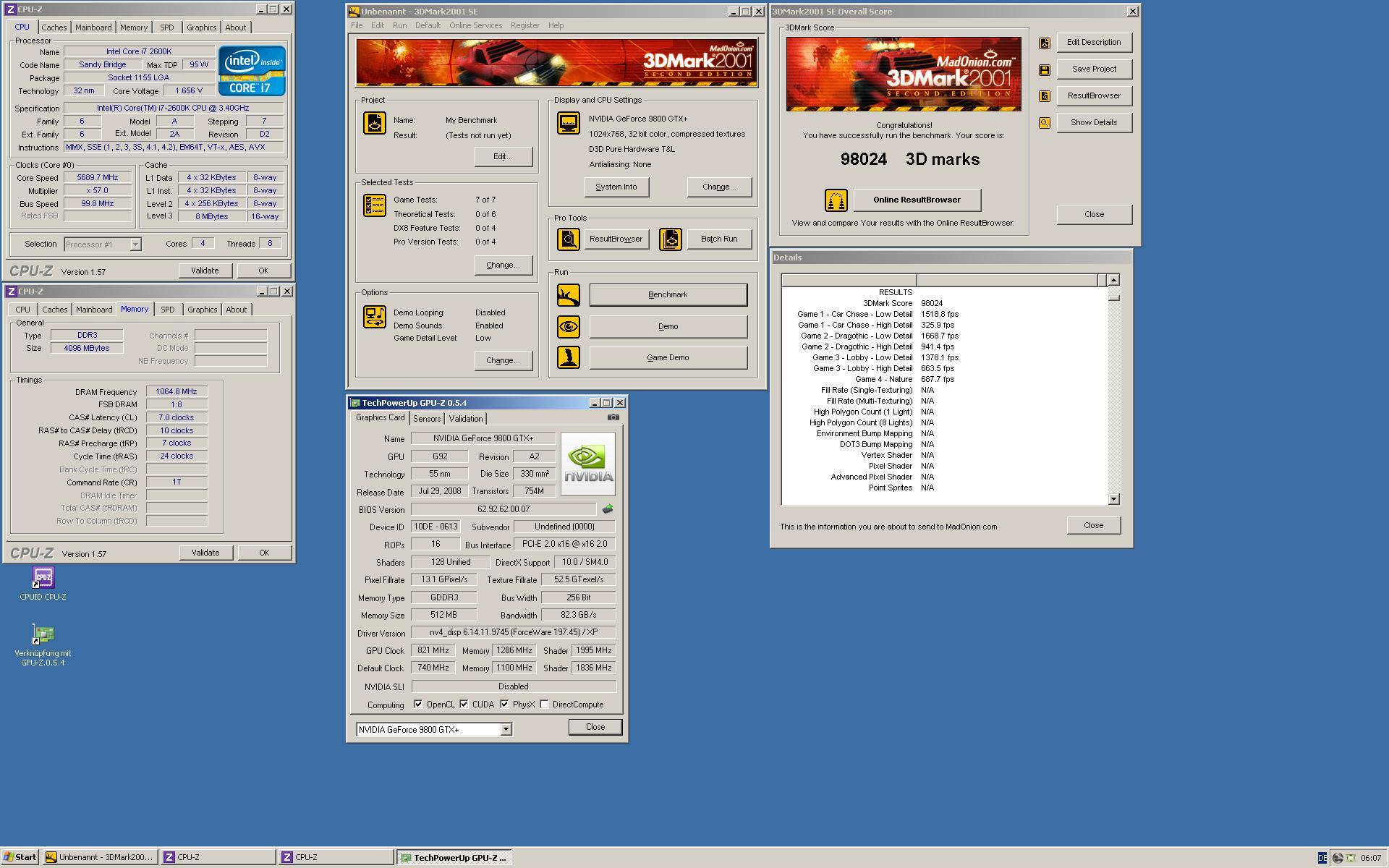Click the Details list scroll up arrow
Viewport: 1389px width, 868px height.
[1113, 280]
